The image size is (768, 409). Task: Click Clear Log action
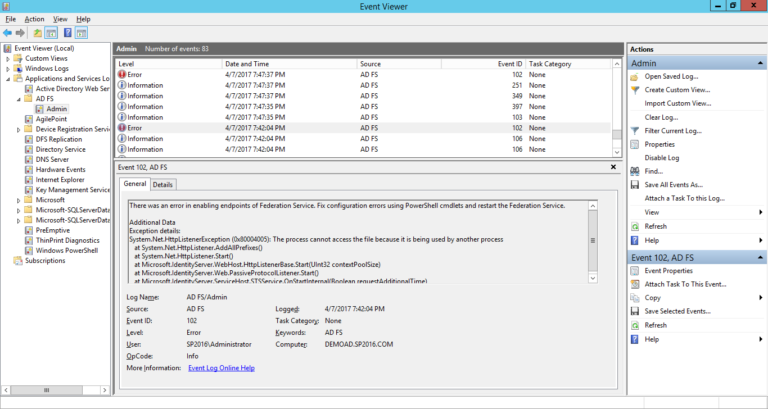661,118
